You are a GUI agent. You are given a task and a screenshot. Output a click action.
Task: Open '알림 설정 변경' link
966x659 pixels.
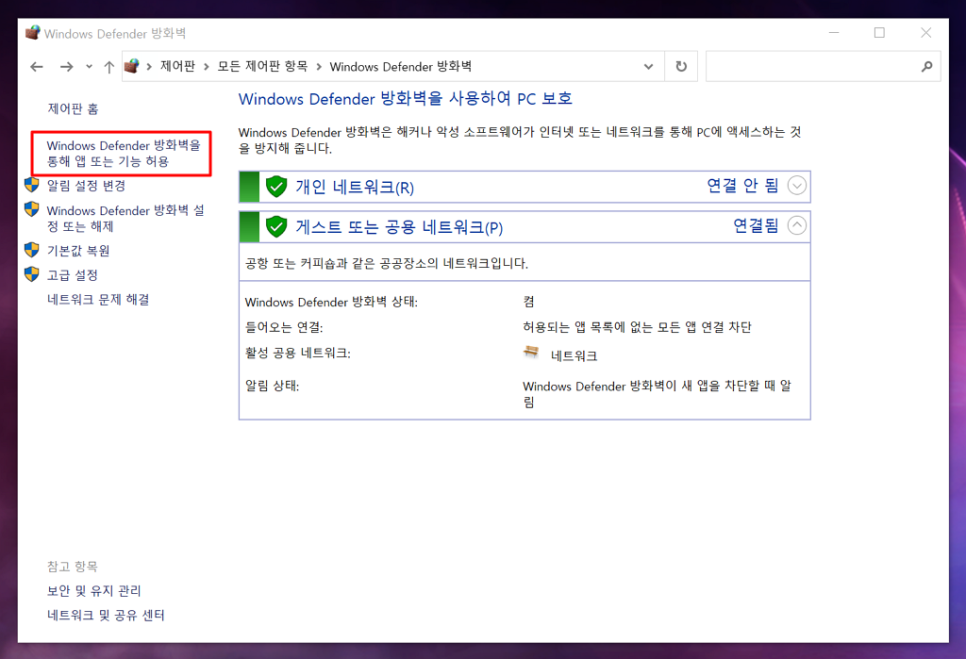click(86, 185)
